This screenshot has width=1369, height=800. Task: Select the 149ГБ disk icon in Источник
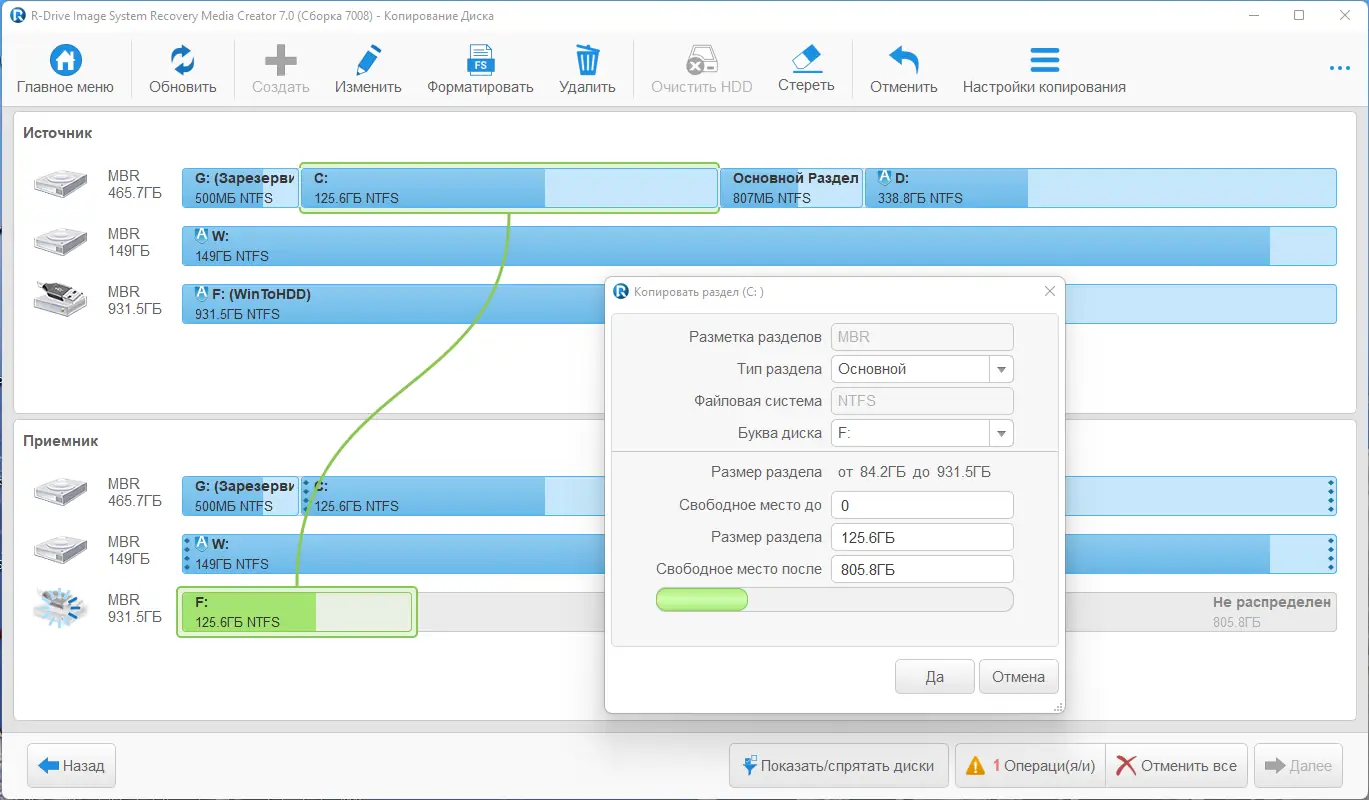(60, 241)
